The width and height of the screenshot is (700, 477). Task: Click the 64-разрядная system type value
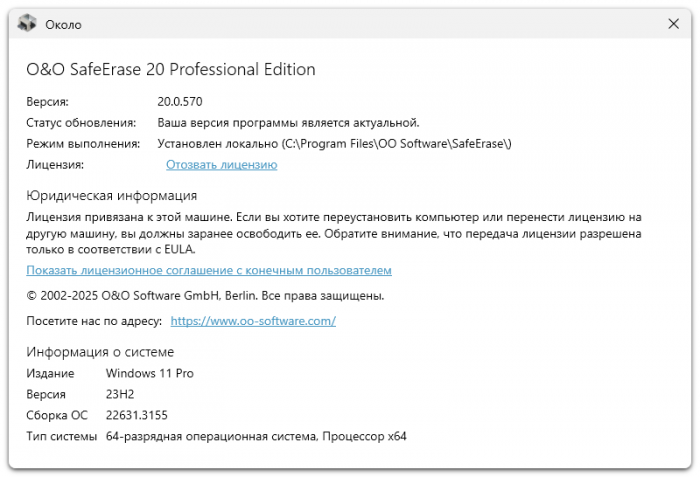click(256, 437)
